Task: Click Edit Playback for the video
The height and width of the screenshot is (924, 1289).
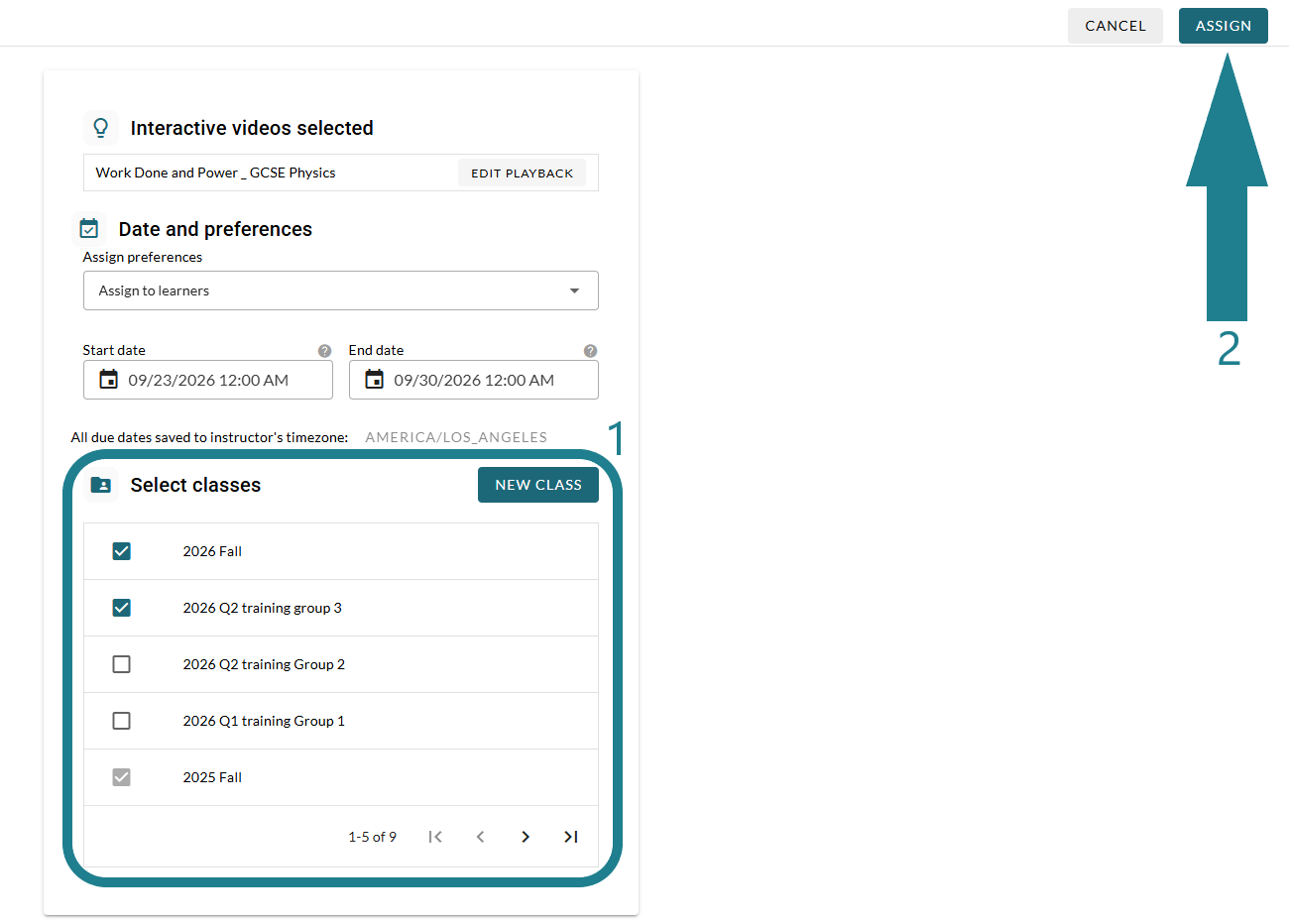Action: 522,173
